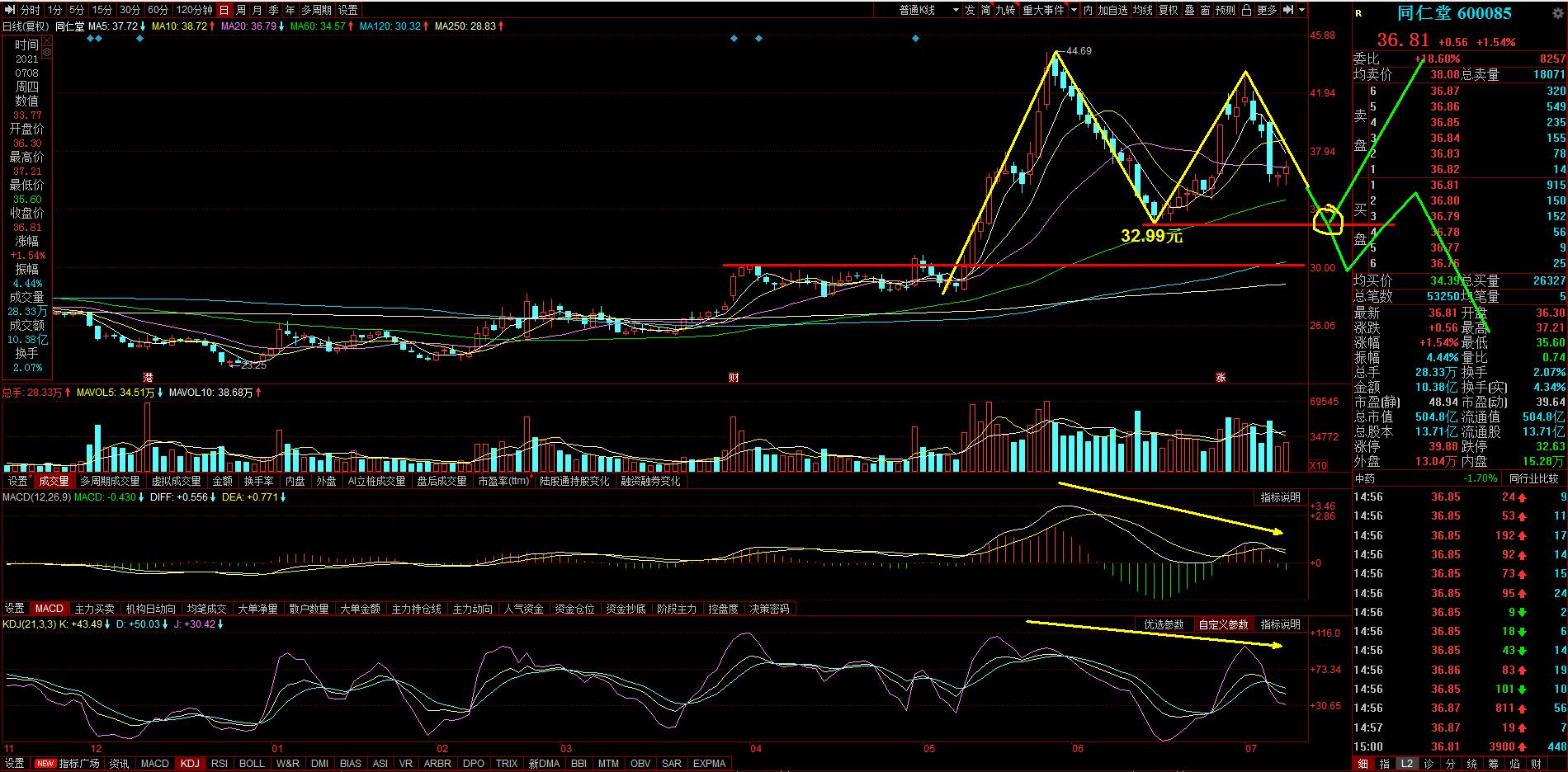Screen dimensions: 1568x772
Task: Click the 窗 window icon in toolbar
Action: click(1205, 10)
